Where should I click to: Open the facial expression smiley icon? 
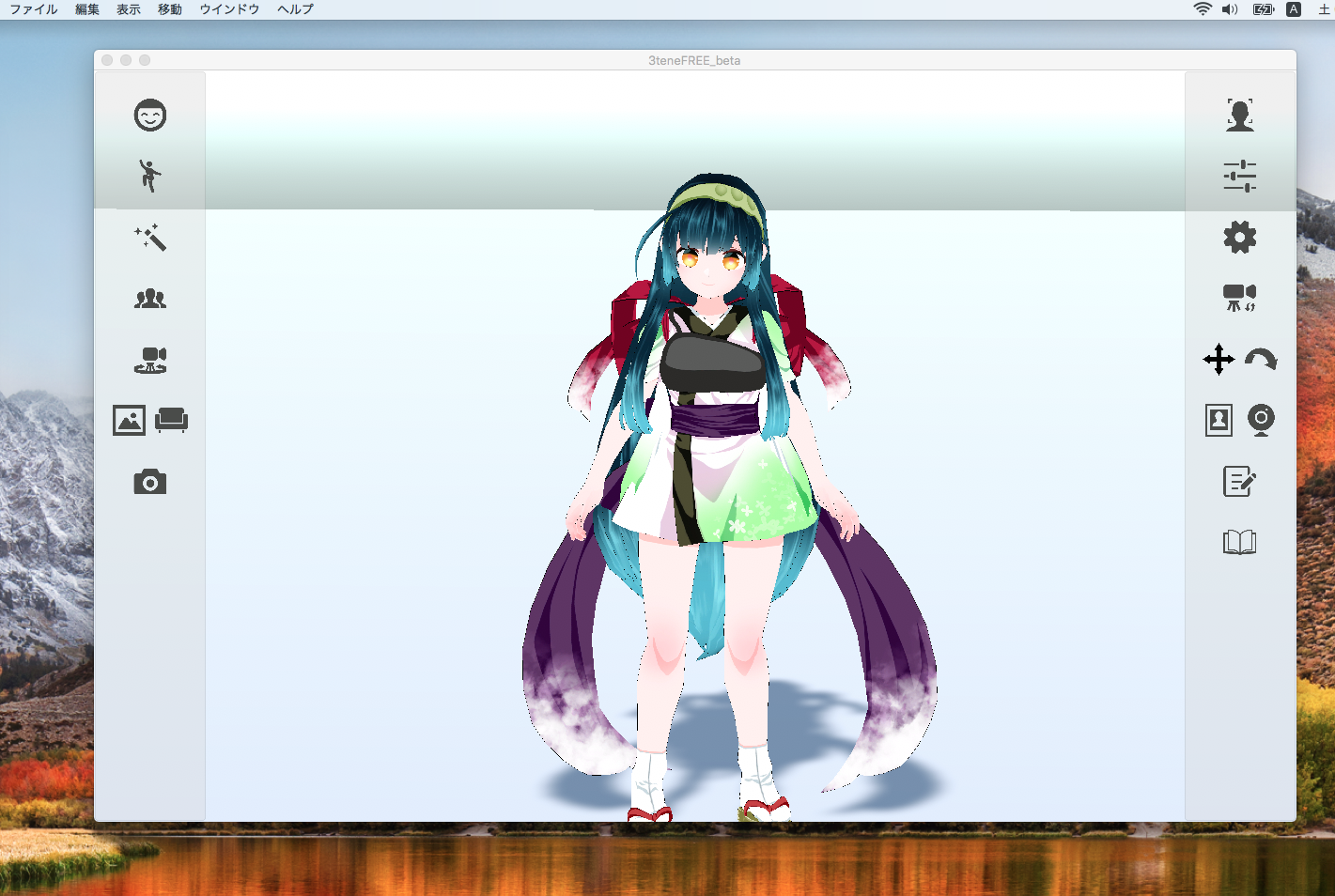click(150, 115)
